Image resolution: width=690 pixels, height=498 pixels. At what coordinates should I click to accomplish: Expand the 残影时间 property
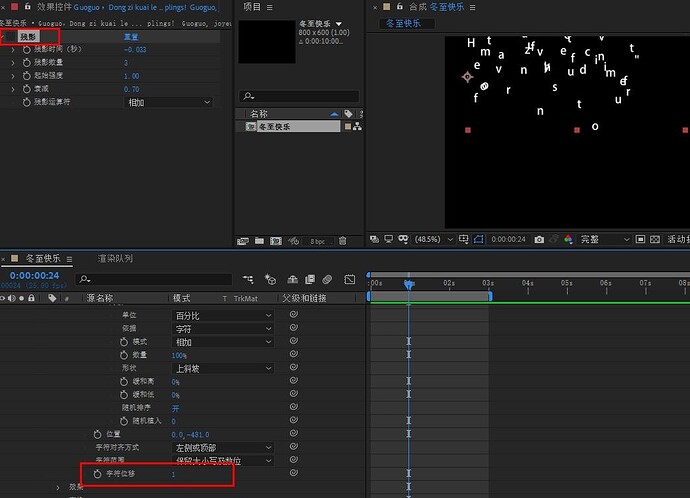[x=13, y=50]
